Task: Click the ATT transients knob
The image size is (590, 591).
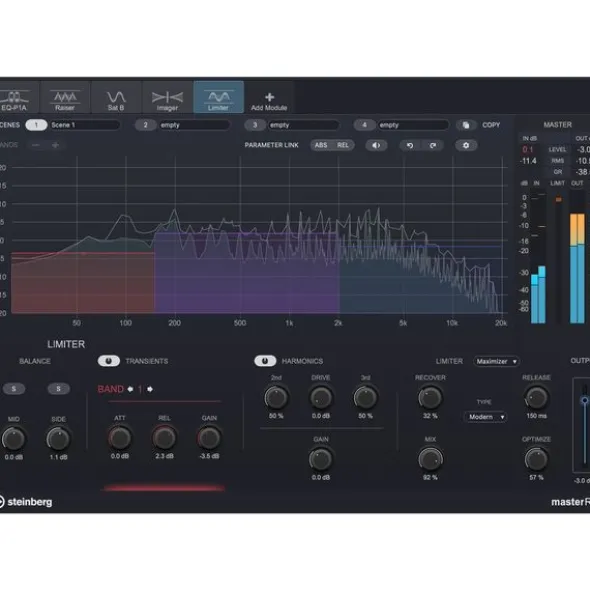Action: [120, 438]
